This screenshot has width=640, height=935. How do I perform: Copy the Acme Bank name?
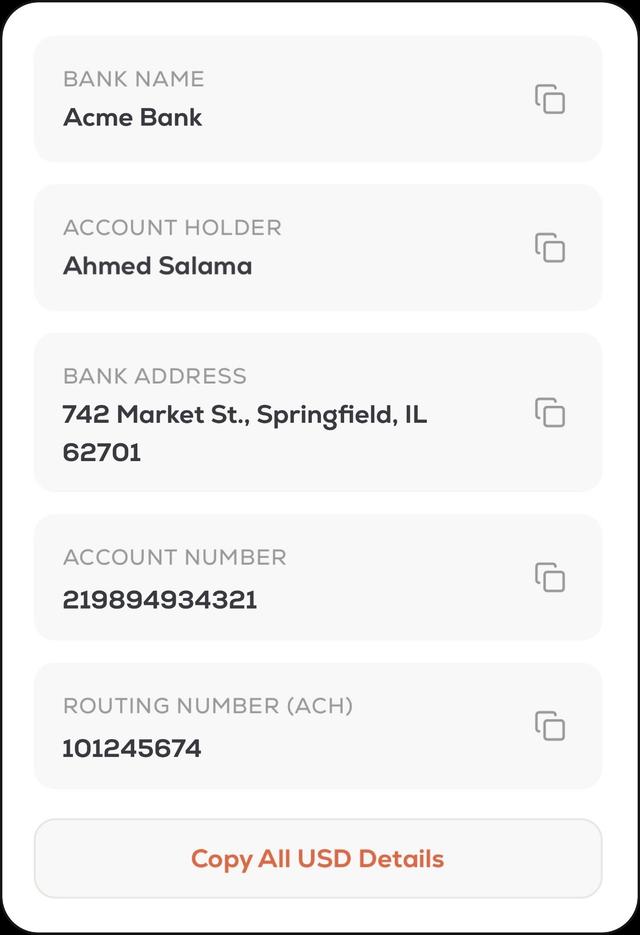(x=551, y=99)
